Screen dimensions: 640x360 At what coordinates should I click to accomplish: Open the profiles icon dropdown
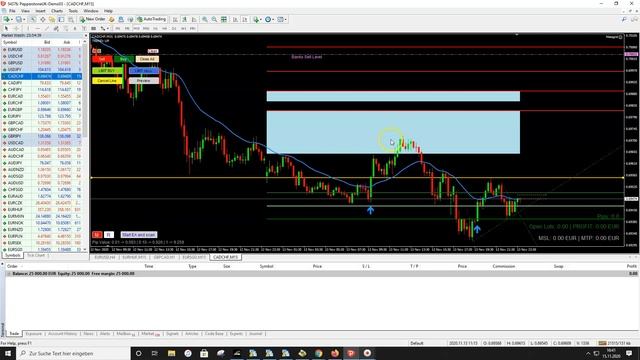(20, 19)
